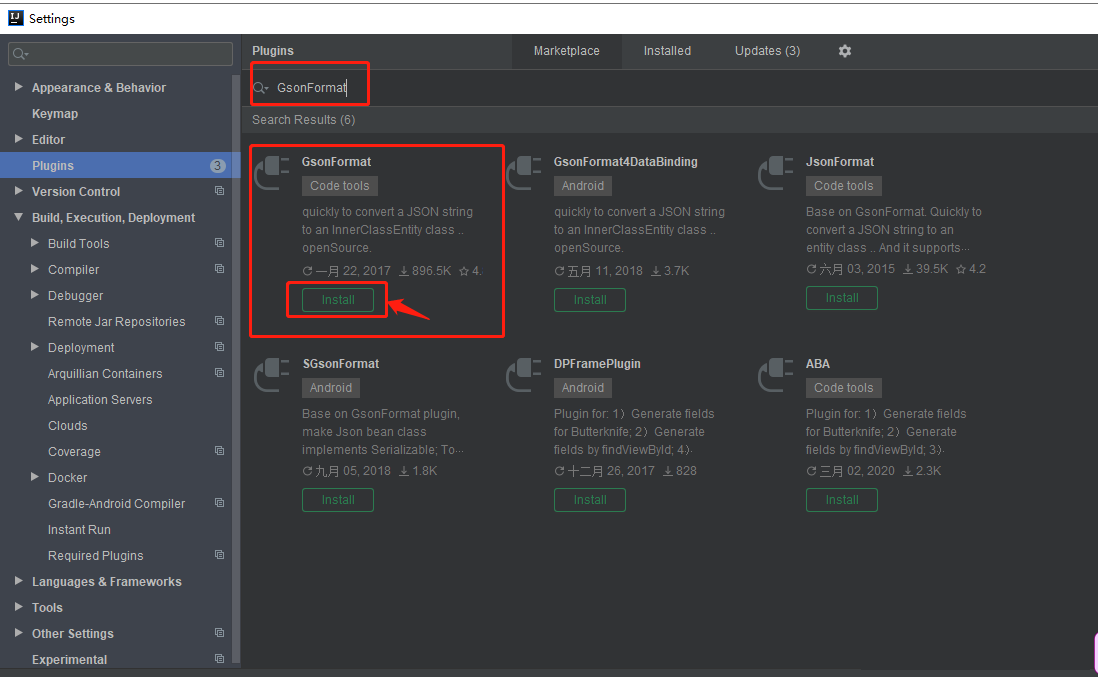Install the JsonFormat plugin
Screen dimensions: 1098x677
click(842, 298)
